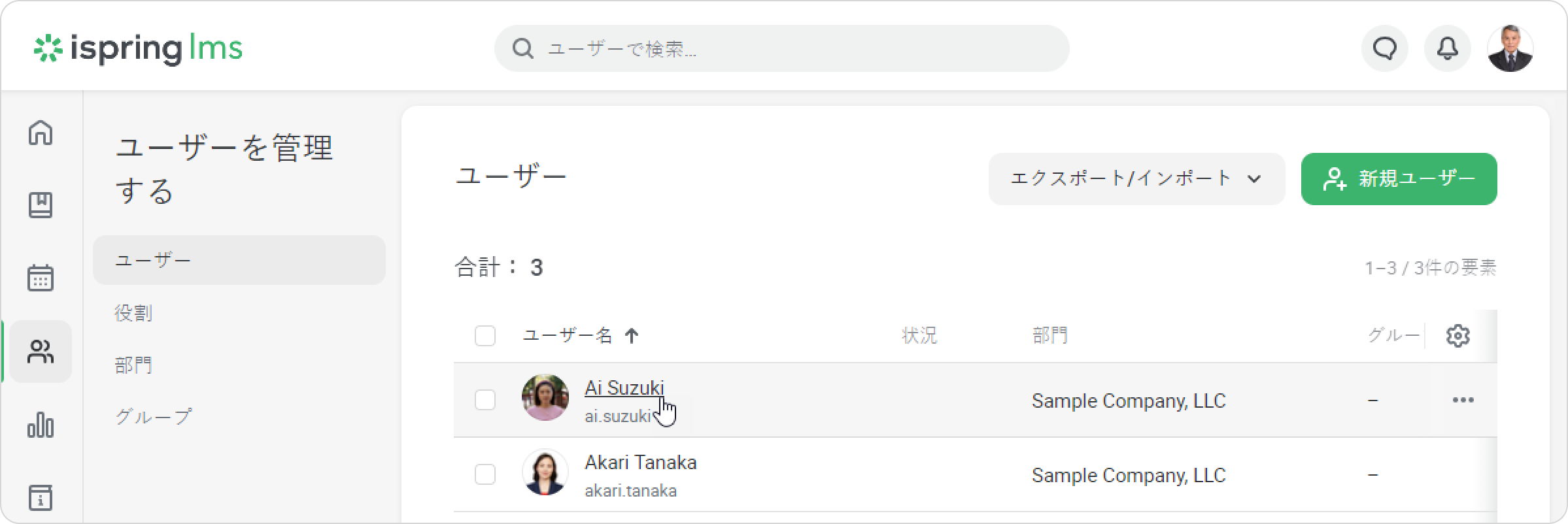The height and width of the screenshot is (524, 1568).
Task: Check the Ai Suzuki row checkbox
Action: coord(485,400)
